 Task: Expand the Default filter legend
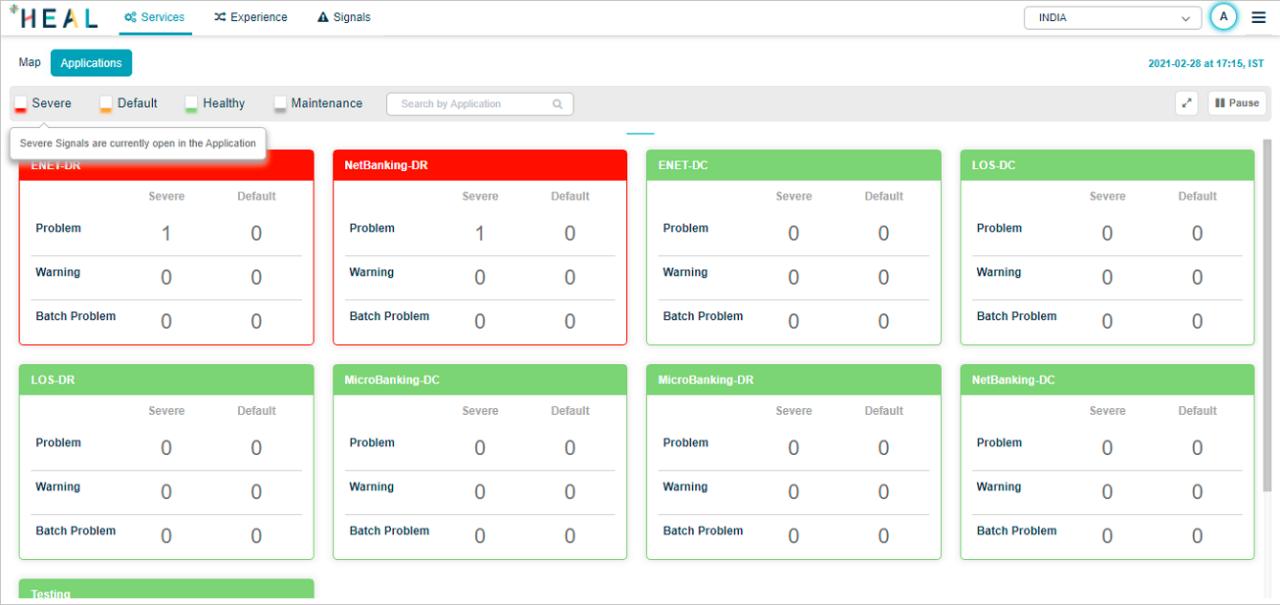pyautogui.click(x=106, y=103)
